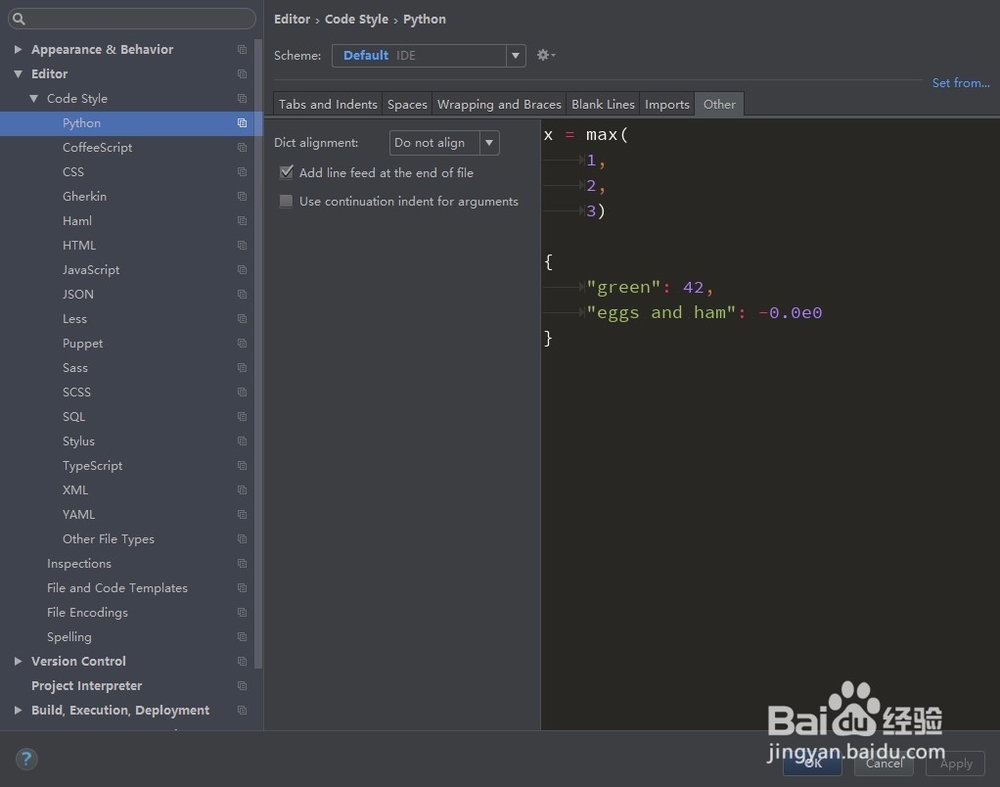Select YAML code style

coord(78,514)
